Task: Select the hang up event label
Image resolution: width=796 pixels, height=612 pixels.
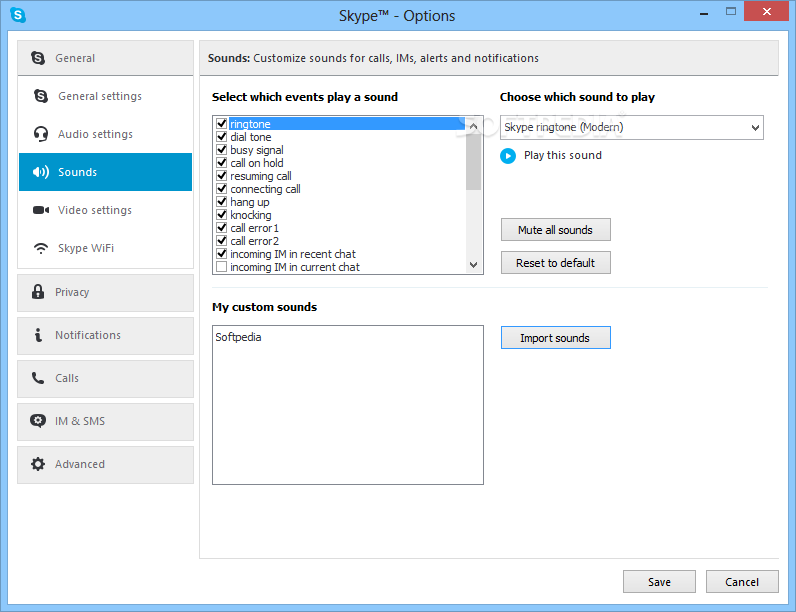Action: tap(250, 202)
